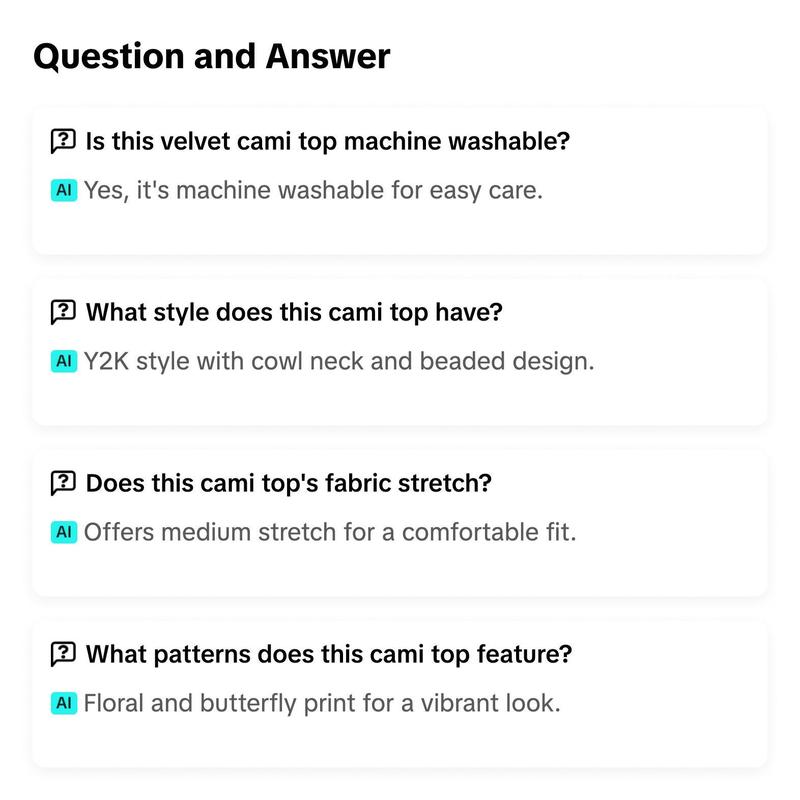Click the AI badge before the Y2K style answer
800x800 pixels.
point(64,361)
